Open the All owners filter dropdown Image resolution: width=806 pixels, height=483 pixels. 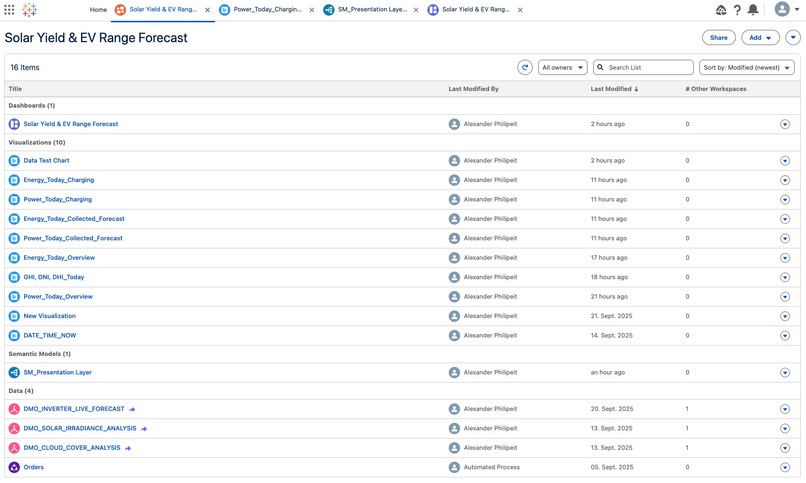pos(563,67)
